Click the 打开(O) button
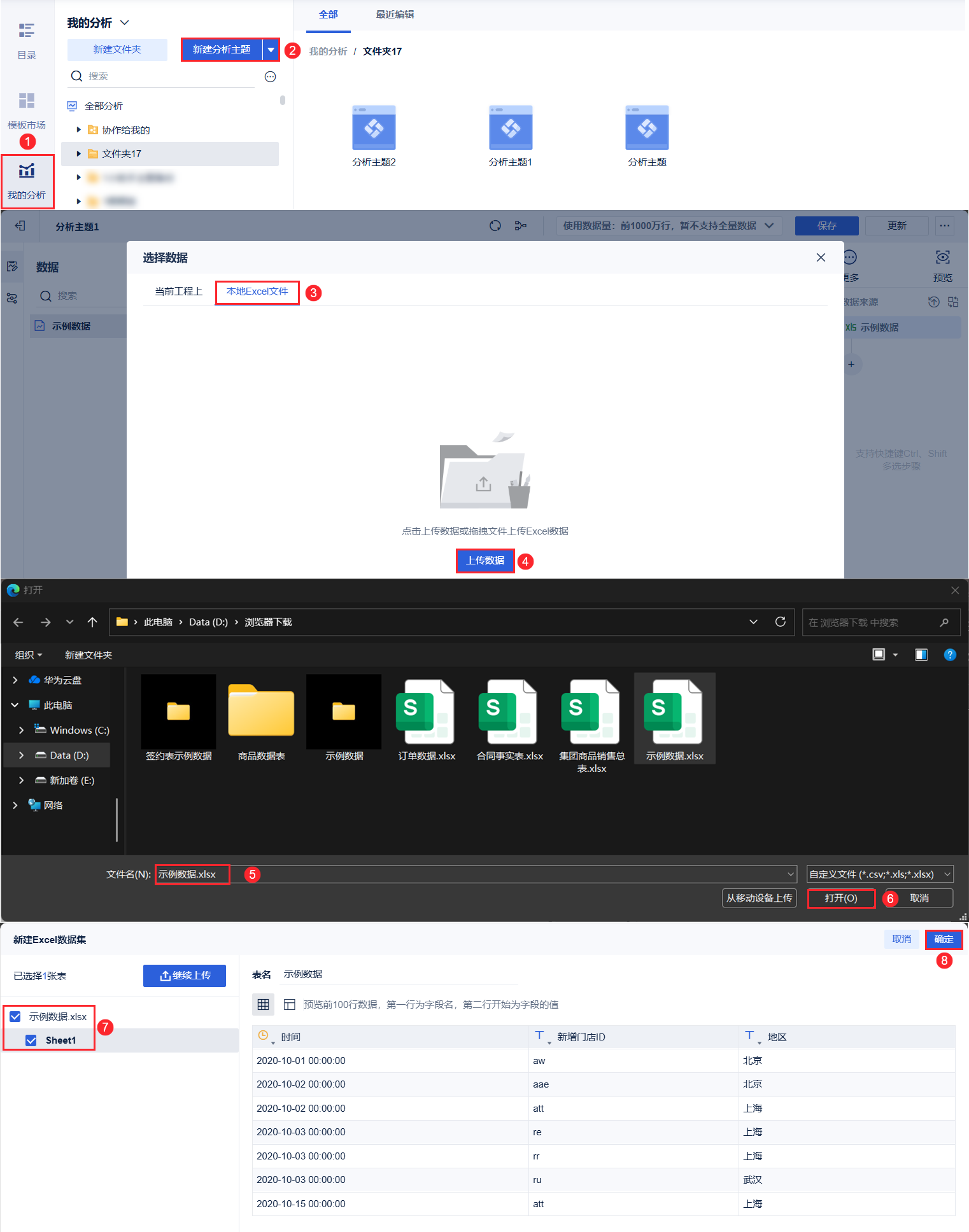969x1232 pixels. pos(841,898)
